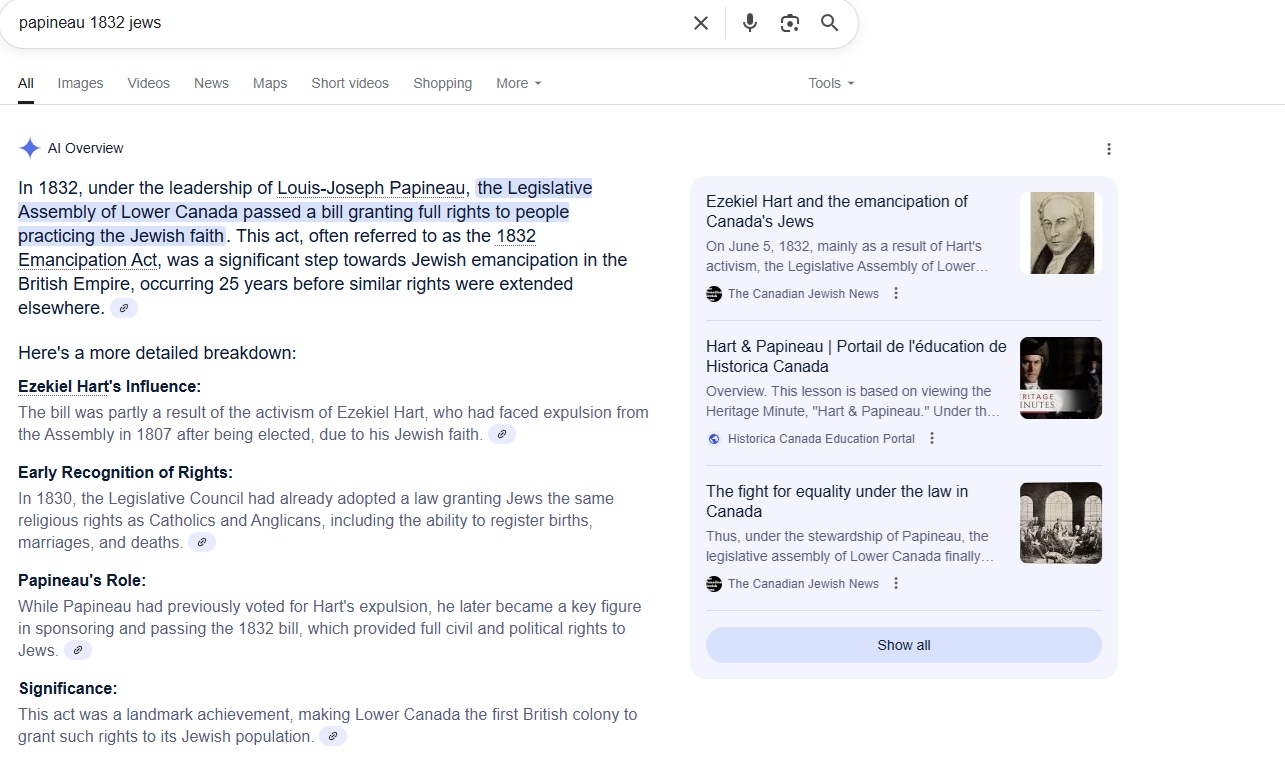Open the Ezekiel Hart link in Hart's Influence heading

62,386
